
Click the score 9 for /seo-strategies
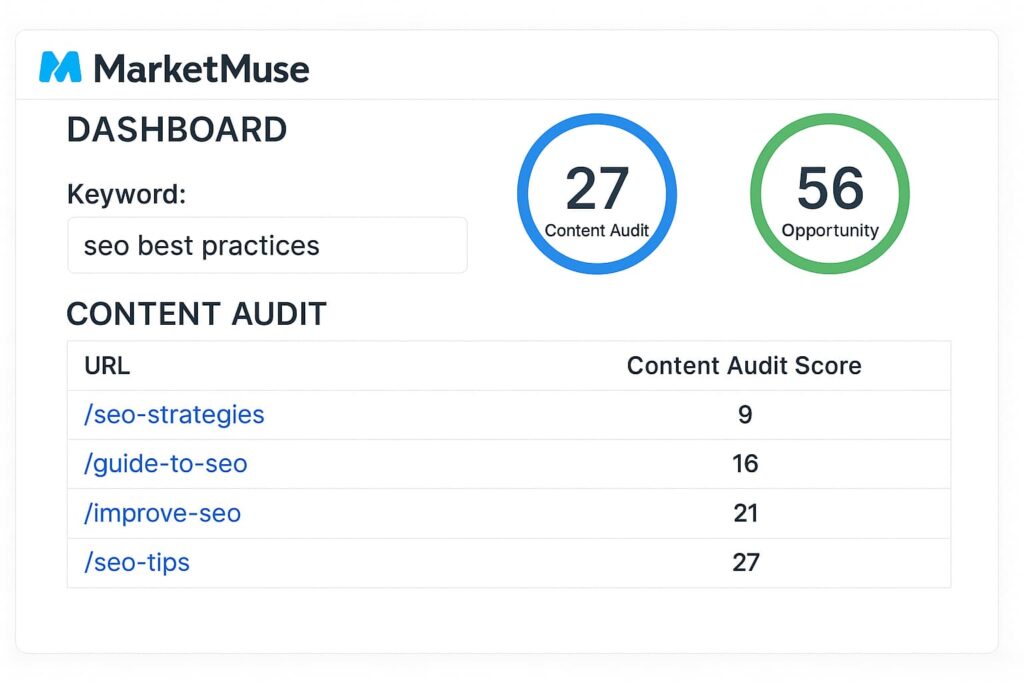(745, 415)
